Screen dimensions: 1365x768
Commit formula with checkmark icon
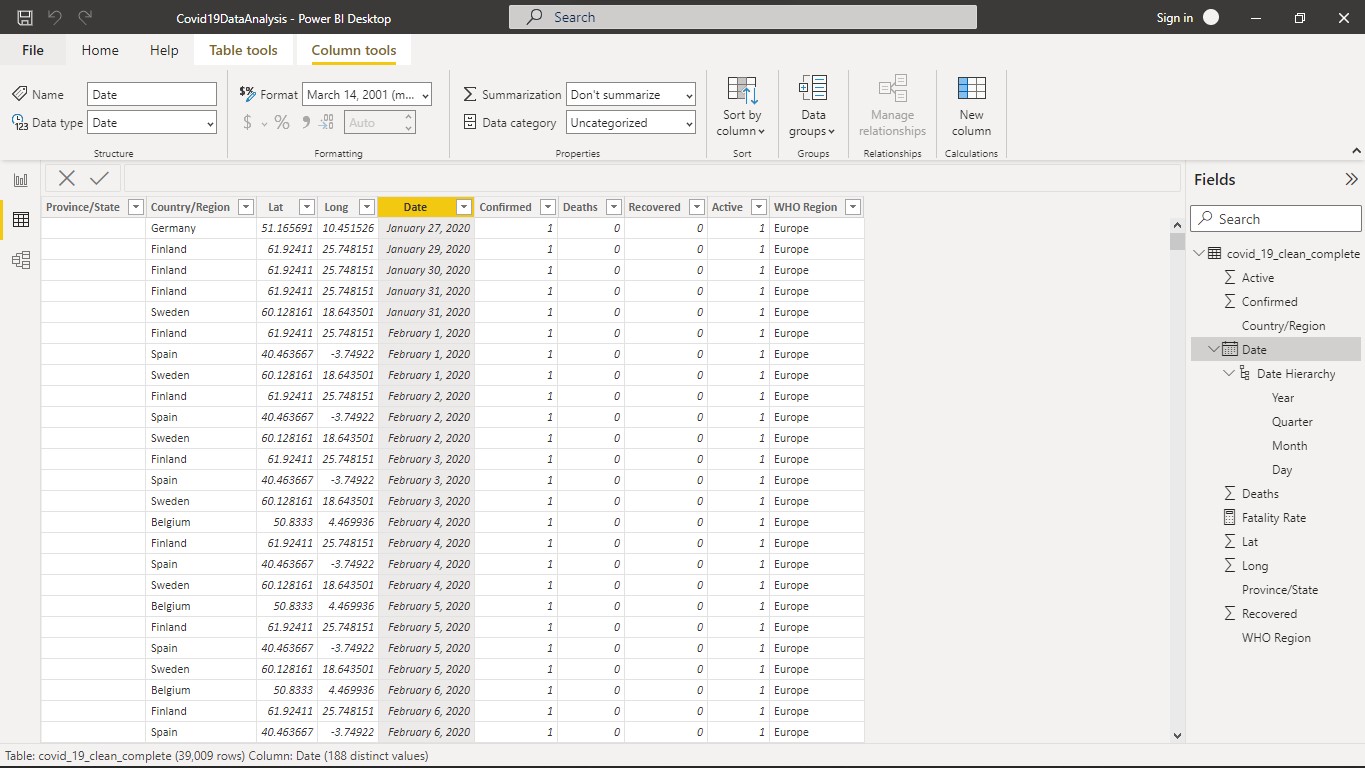[x=99, y=178]
